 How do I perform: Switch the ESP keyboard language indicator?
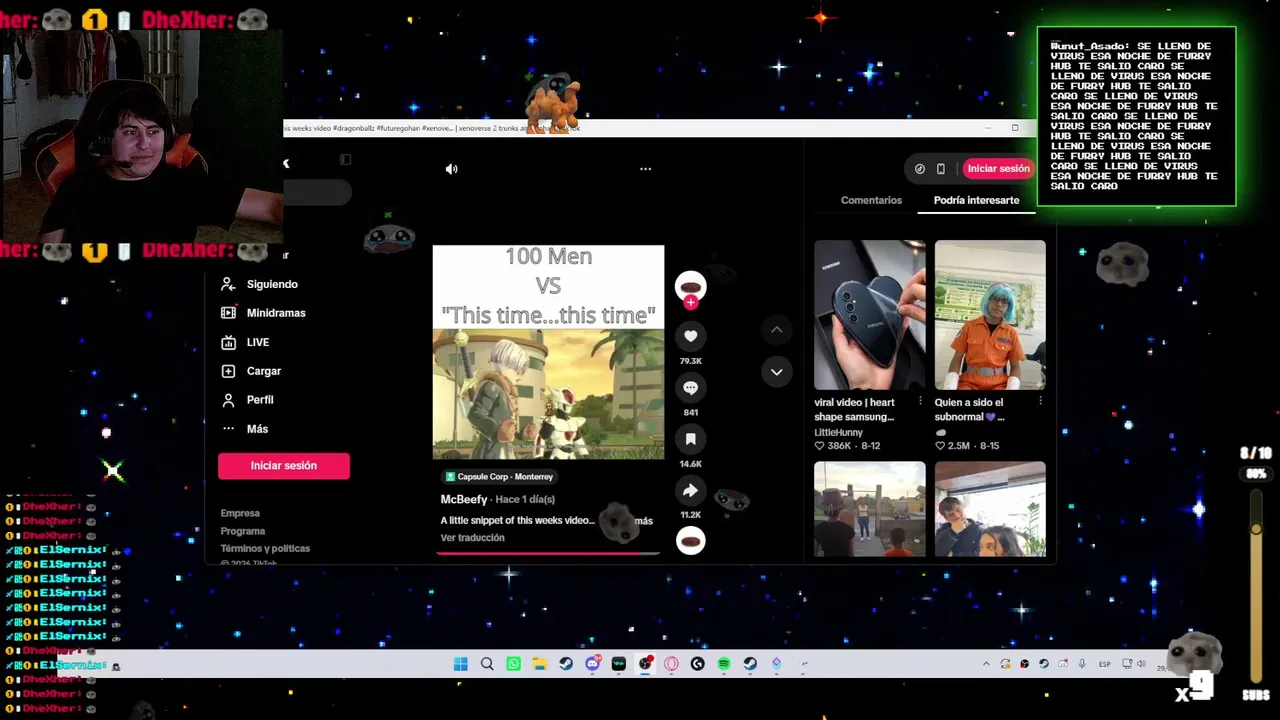pyautogui.click(x=1105, y=664)
